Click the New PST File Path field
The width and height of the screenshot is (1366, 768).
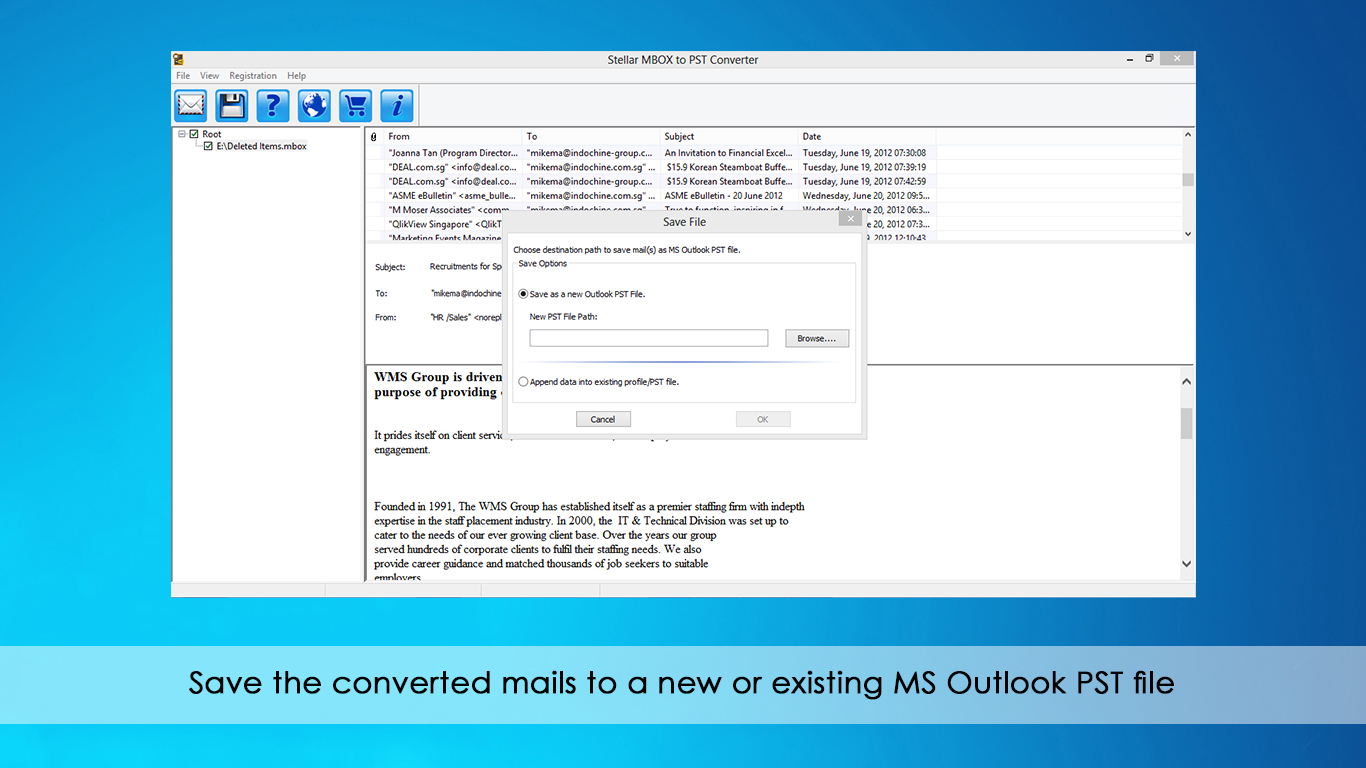(649, 338)
